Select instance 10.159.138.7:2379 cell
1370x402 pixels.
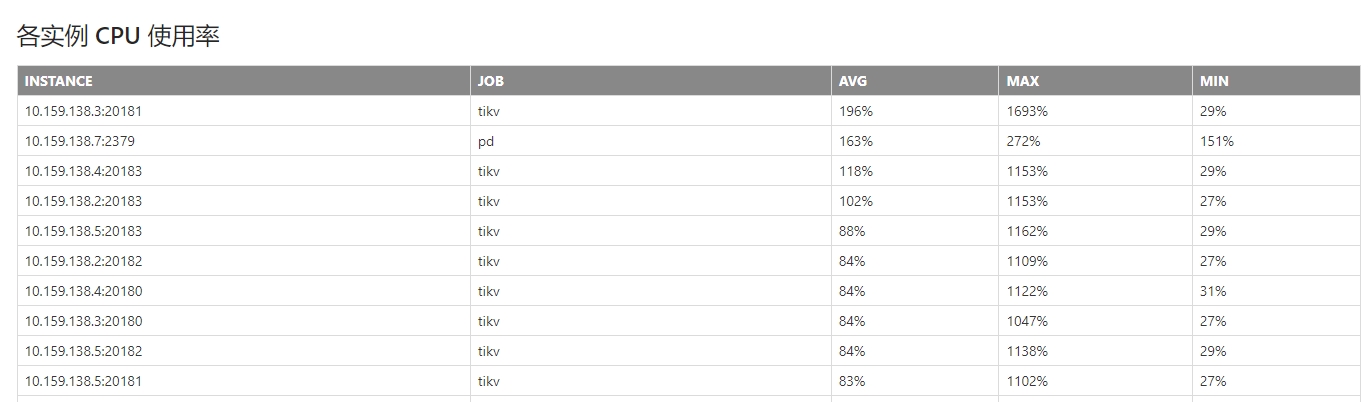(80, 141)
